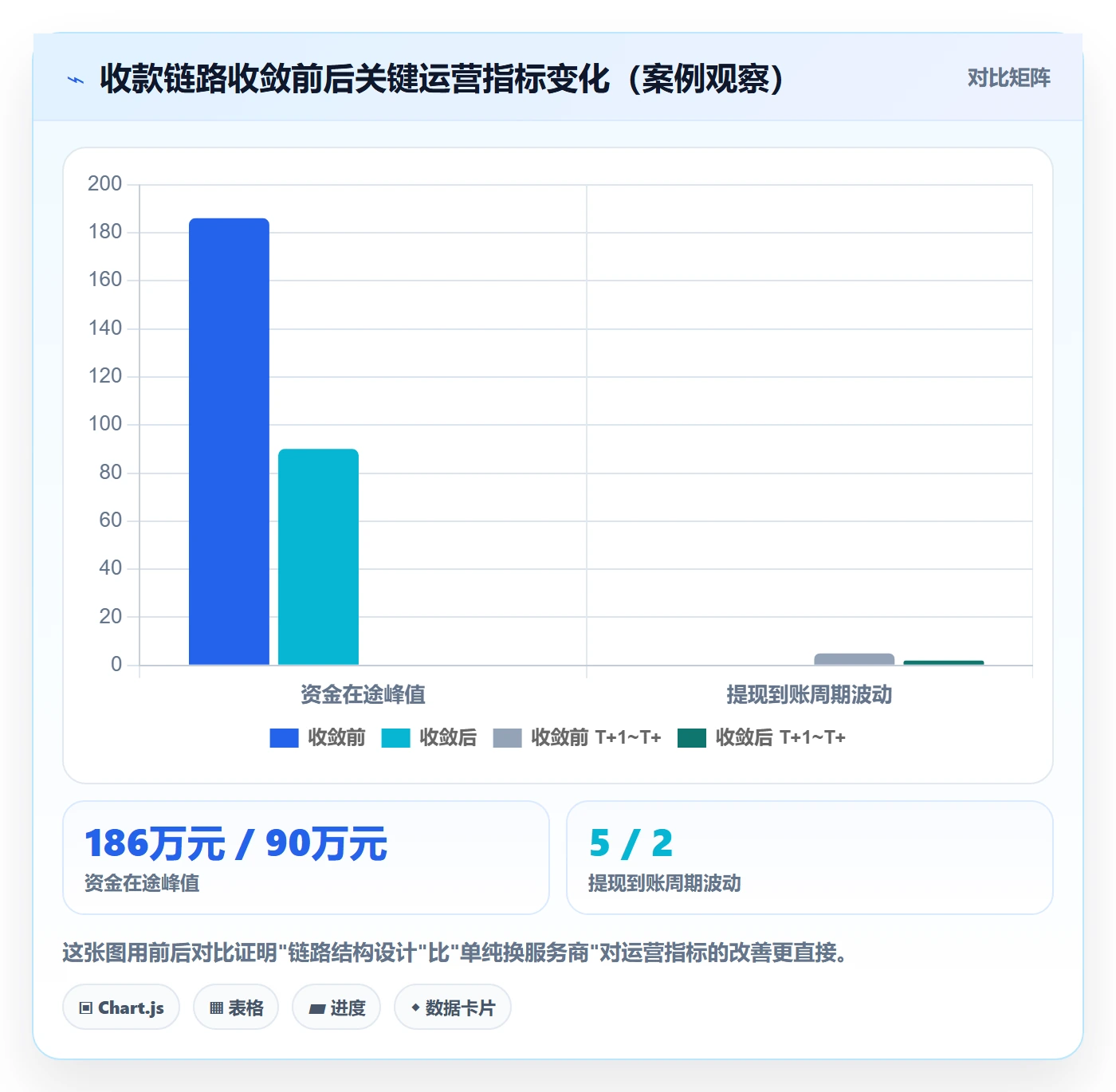
Task: Click the y-axis tick 160
Action: coord(104,280)
